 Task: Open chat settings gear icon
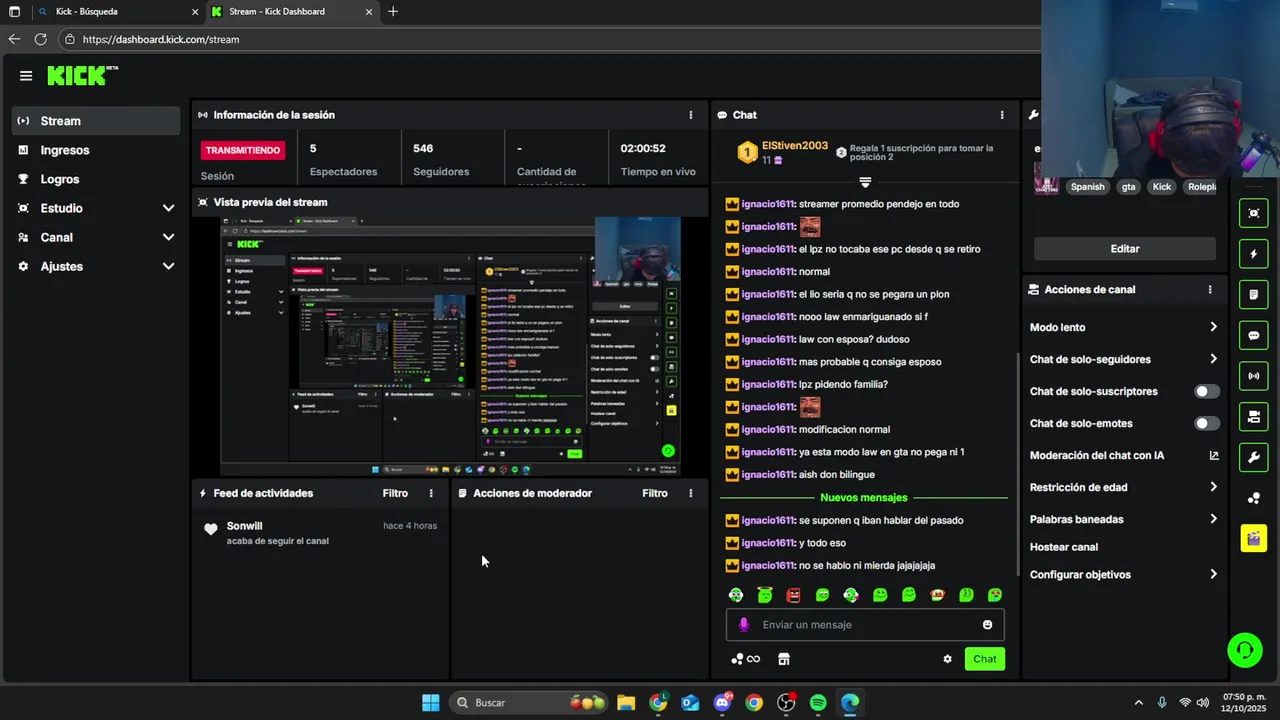click(x=947, y=659)
